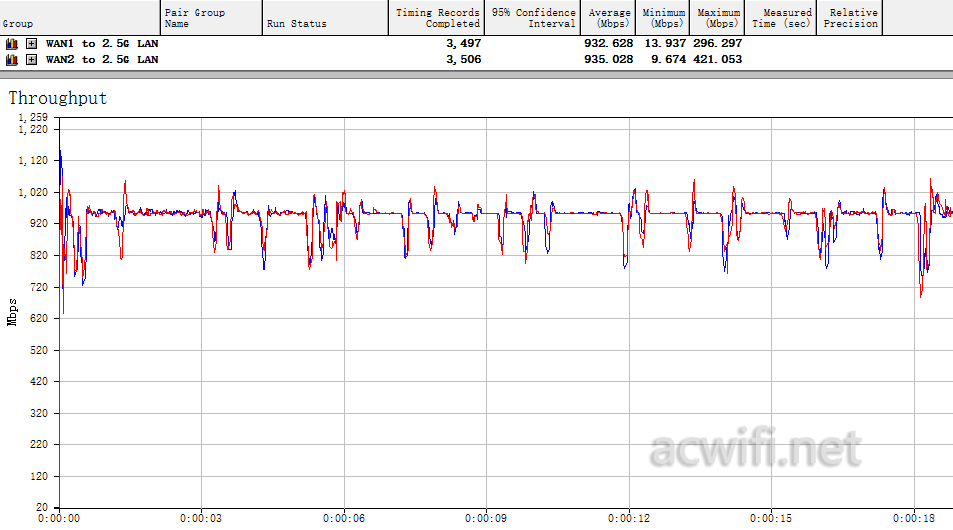Click WAN2 minimum value 9.674
953x530 pixels.
coord(669,60)
